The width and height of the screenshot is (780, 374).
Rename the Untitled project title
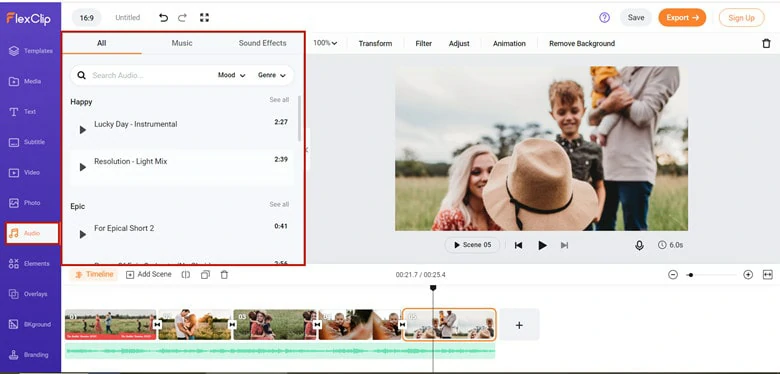tap(128, 18)
